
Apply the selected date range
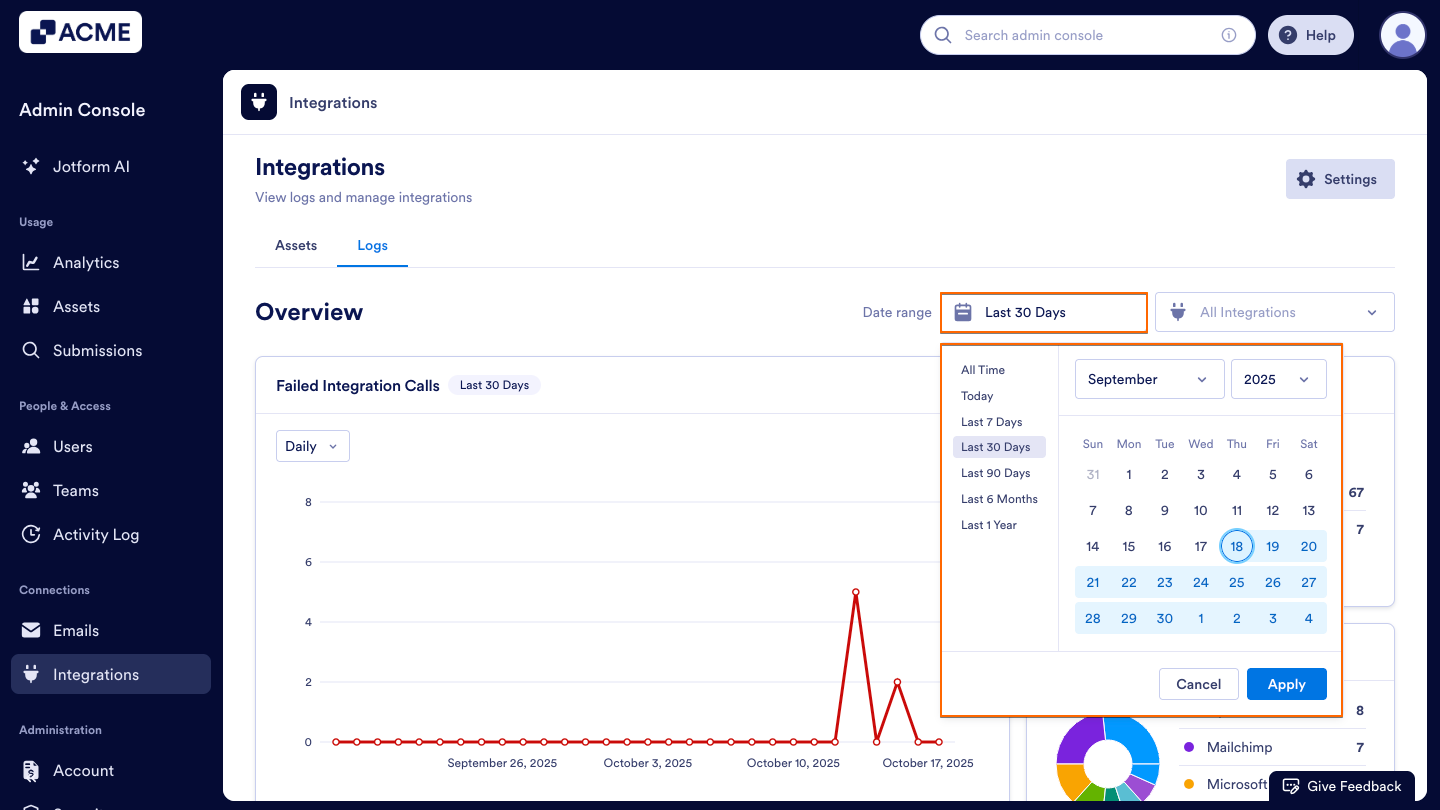[1286, 684]
